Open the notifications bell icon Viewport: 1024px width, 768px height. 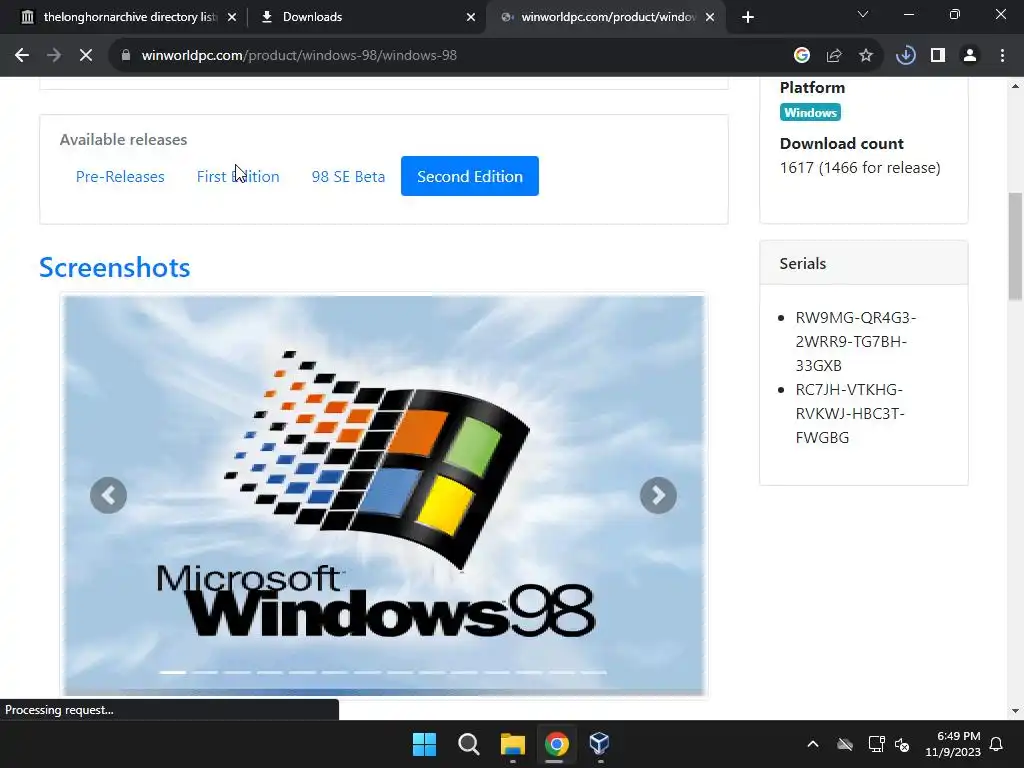click(x=997, y=744)
